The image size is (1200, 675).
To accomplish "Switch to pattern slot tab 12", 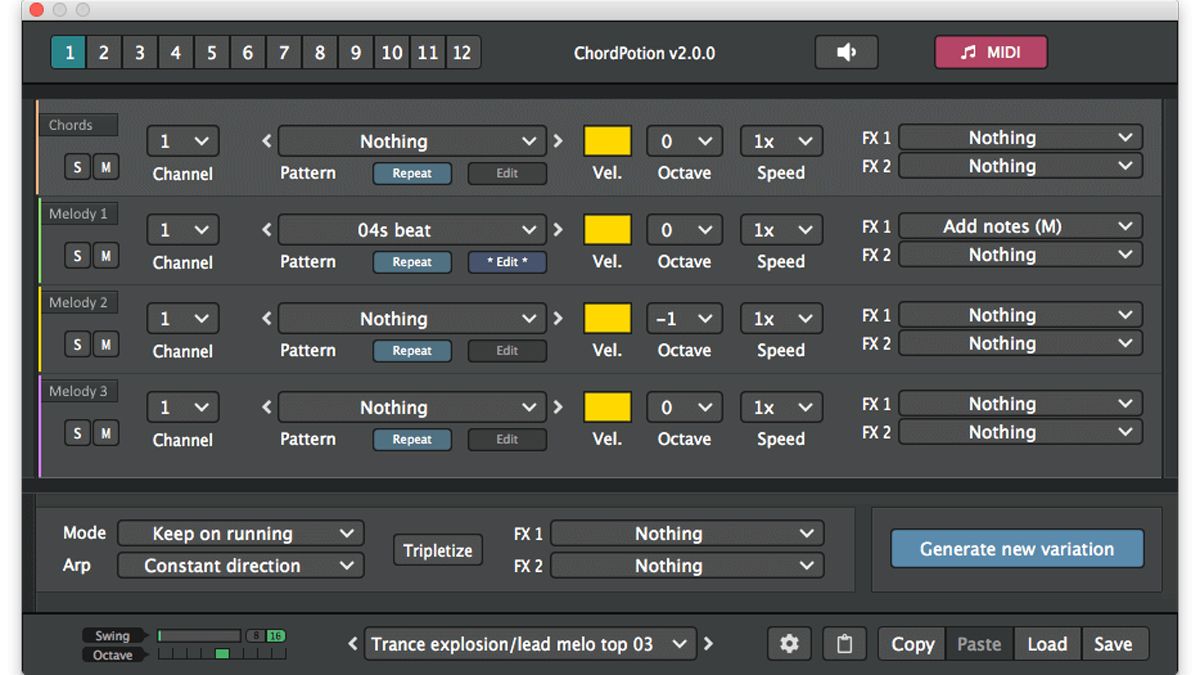I will (462, 52).
